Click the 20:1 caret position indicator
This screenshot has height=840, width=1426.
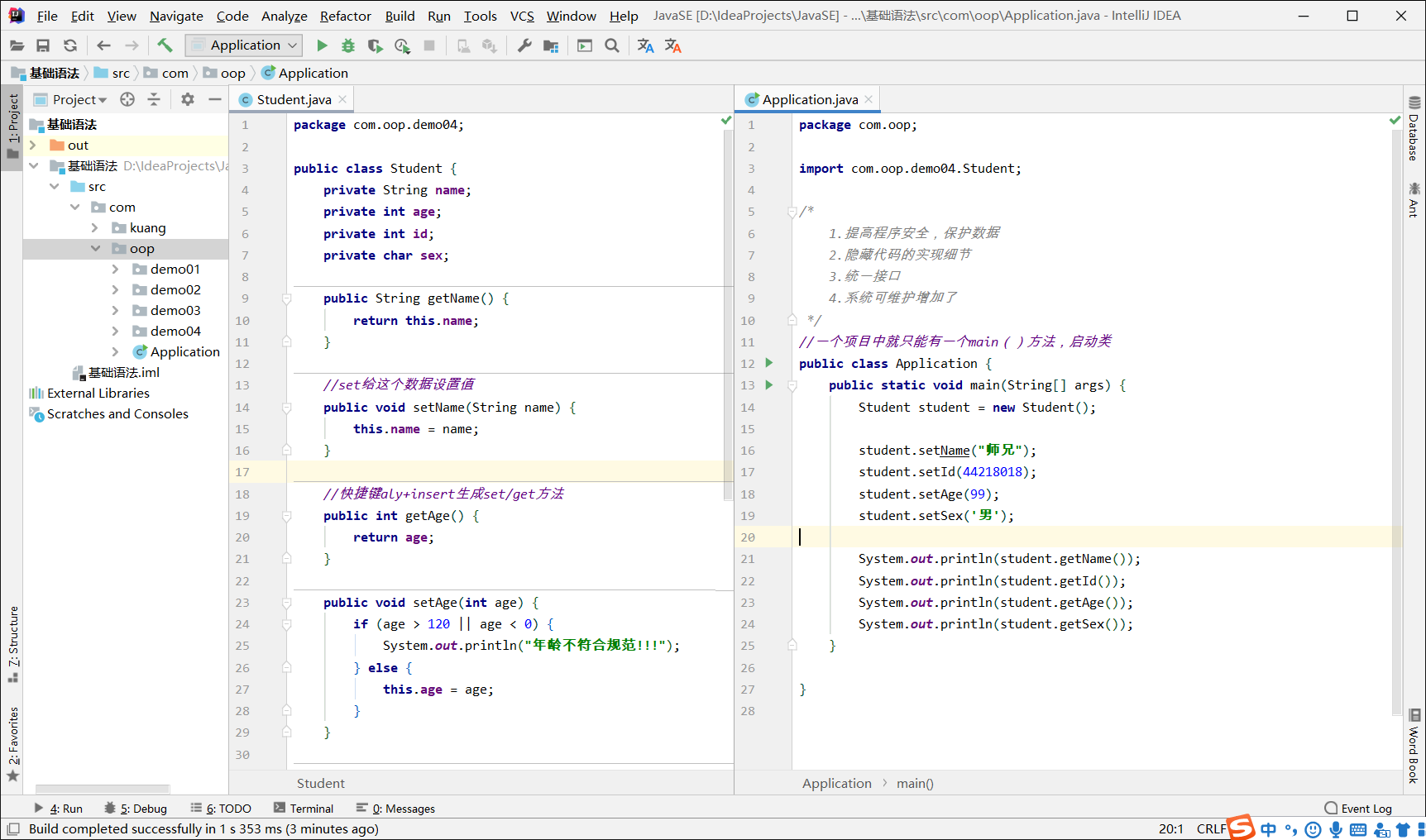[x=1170, y=828]
